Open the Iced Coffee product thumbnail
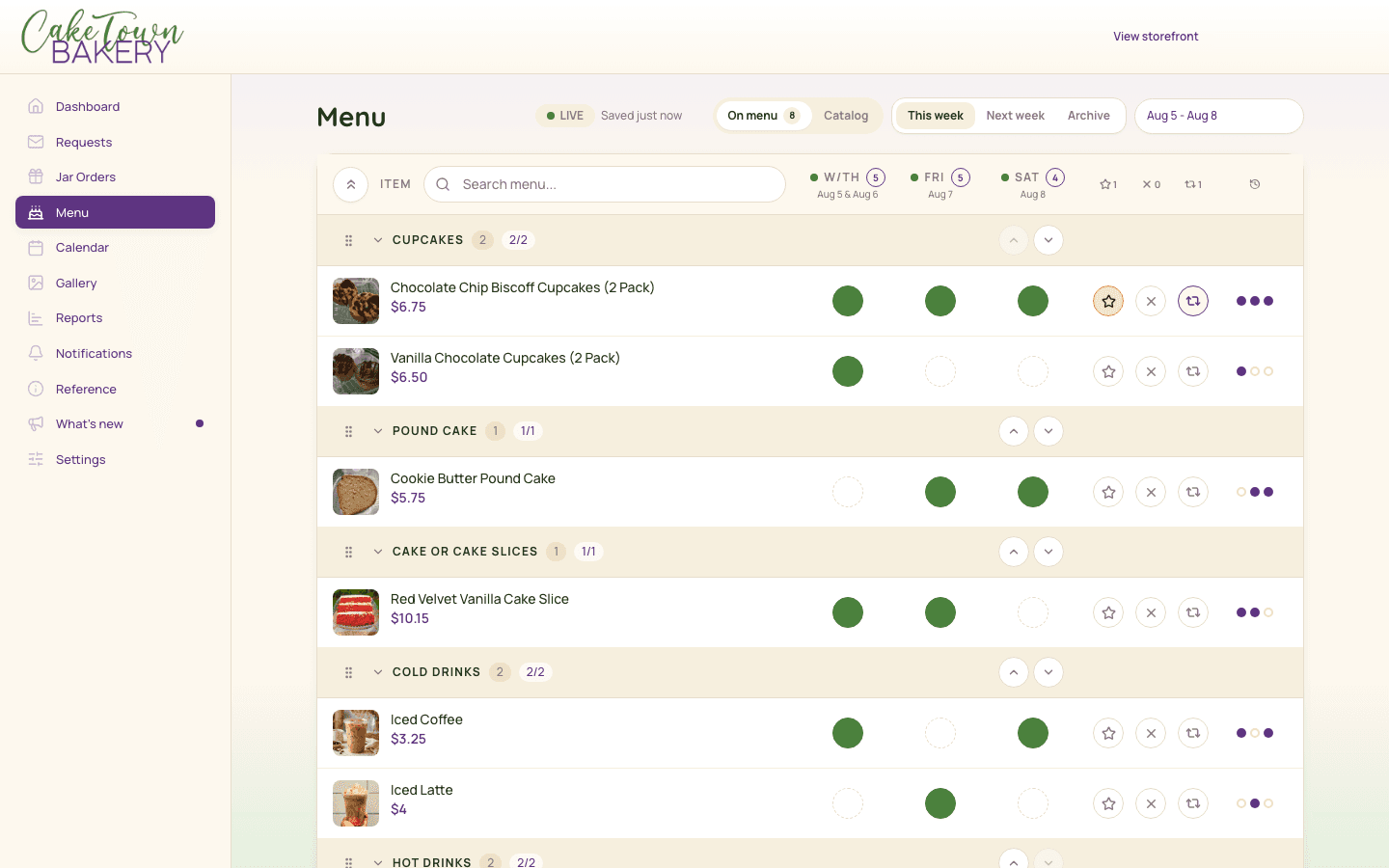The width and height of the screenshot is (1389, 868). (x=356, y=733)
